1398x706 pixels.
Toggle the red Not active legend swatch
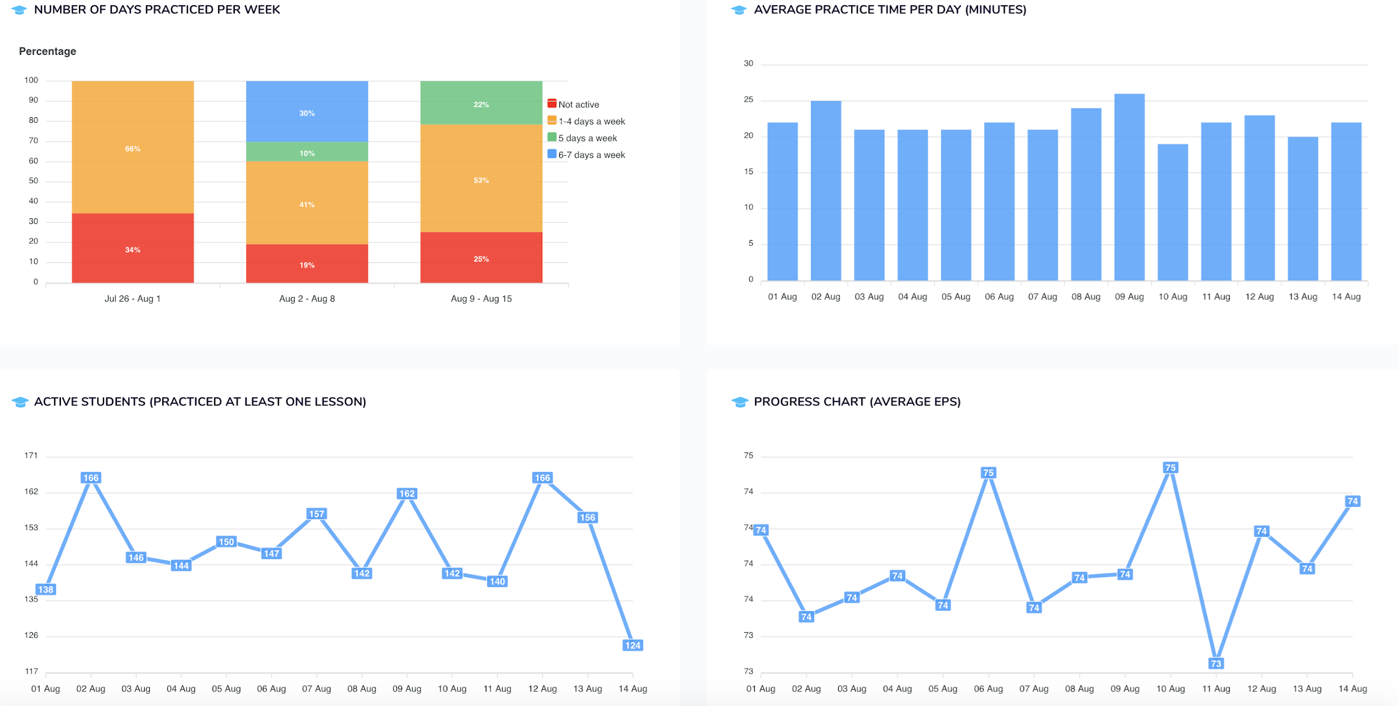pos(552,104)
